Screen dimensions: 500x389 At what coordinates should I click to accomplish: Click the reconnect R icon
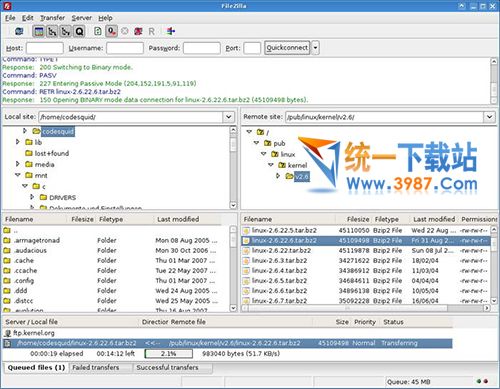(152, 31)
